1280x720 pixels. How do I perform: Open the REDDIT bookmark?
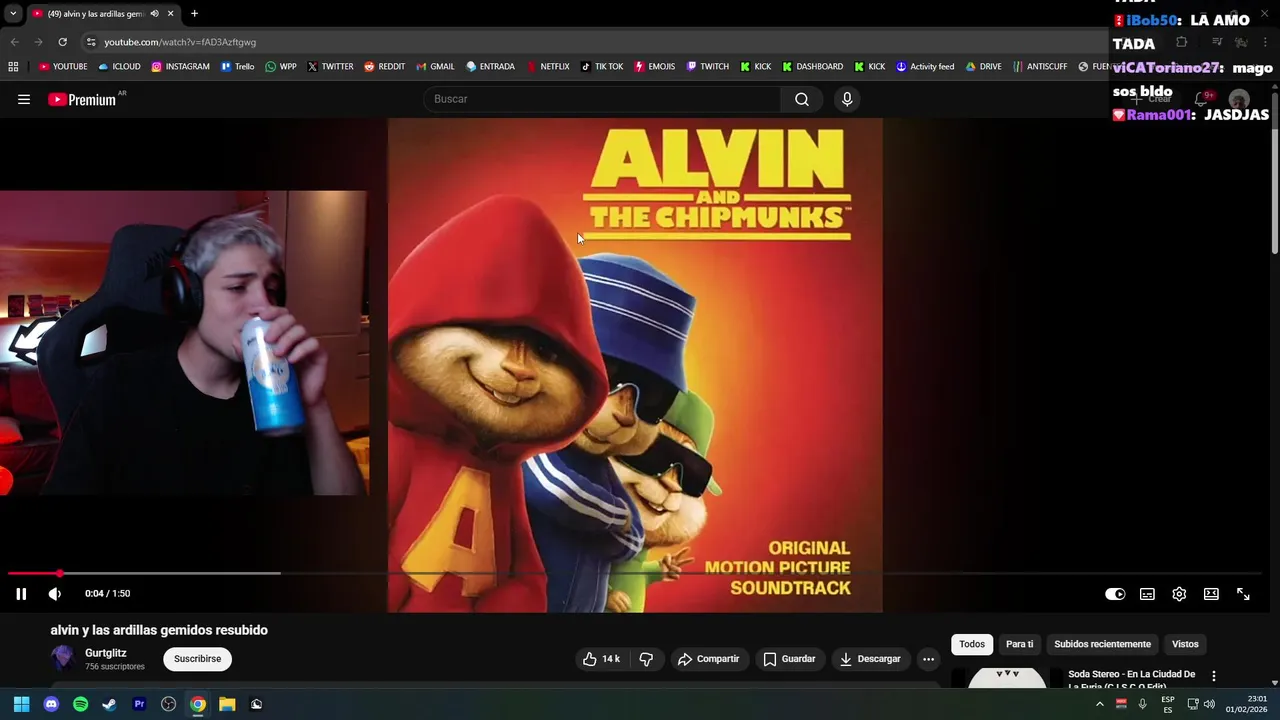pyautogui.click(x=385, y=66)
